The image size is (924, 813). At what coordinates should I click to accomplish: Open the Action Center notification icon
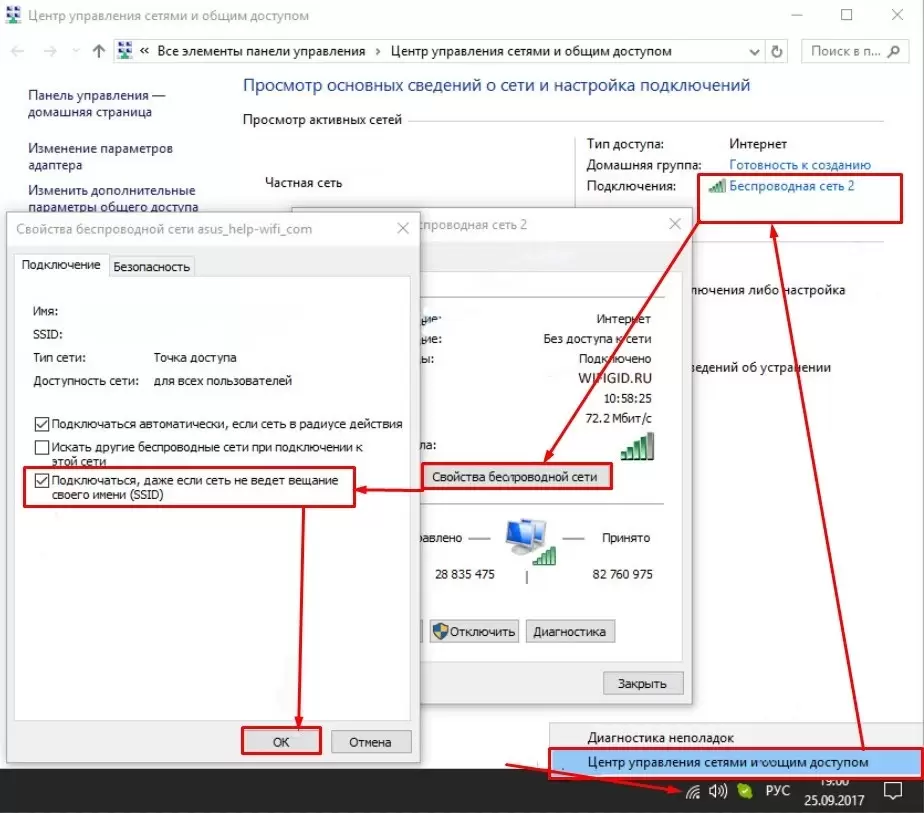tap(893, 792)
